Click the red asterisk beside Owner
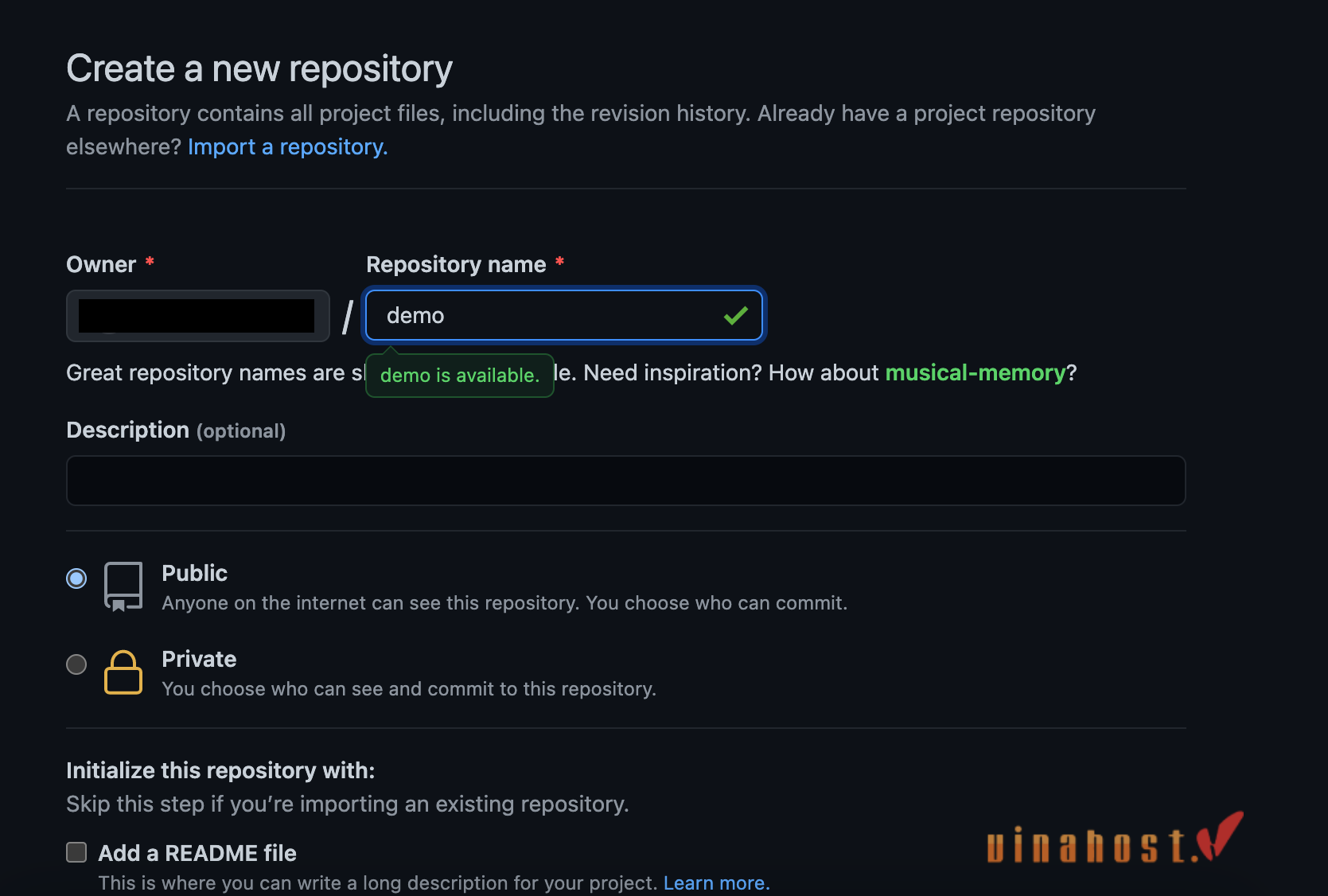The height and width of the screenshot is (896, 1328). coord(150,261)
